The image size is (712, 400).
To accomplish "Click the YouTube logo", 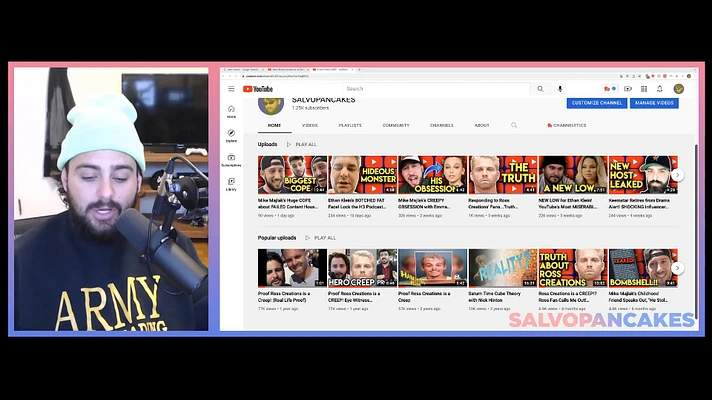I will click(x=257, y=89).
